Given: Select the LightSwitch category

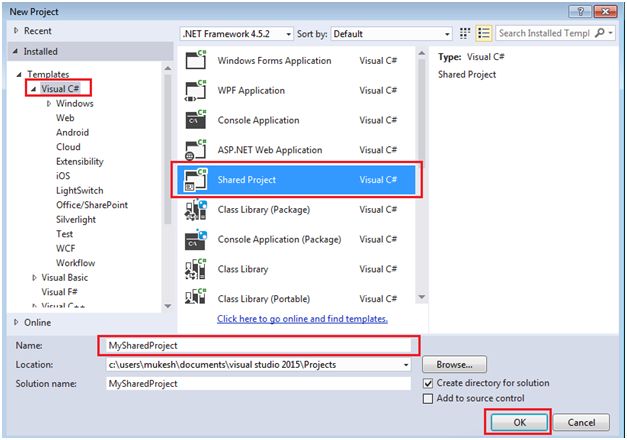Looking at the screenshot, I should pos(80,190).
